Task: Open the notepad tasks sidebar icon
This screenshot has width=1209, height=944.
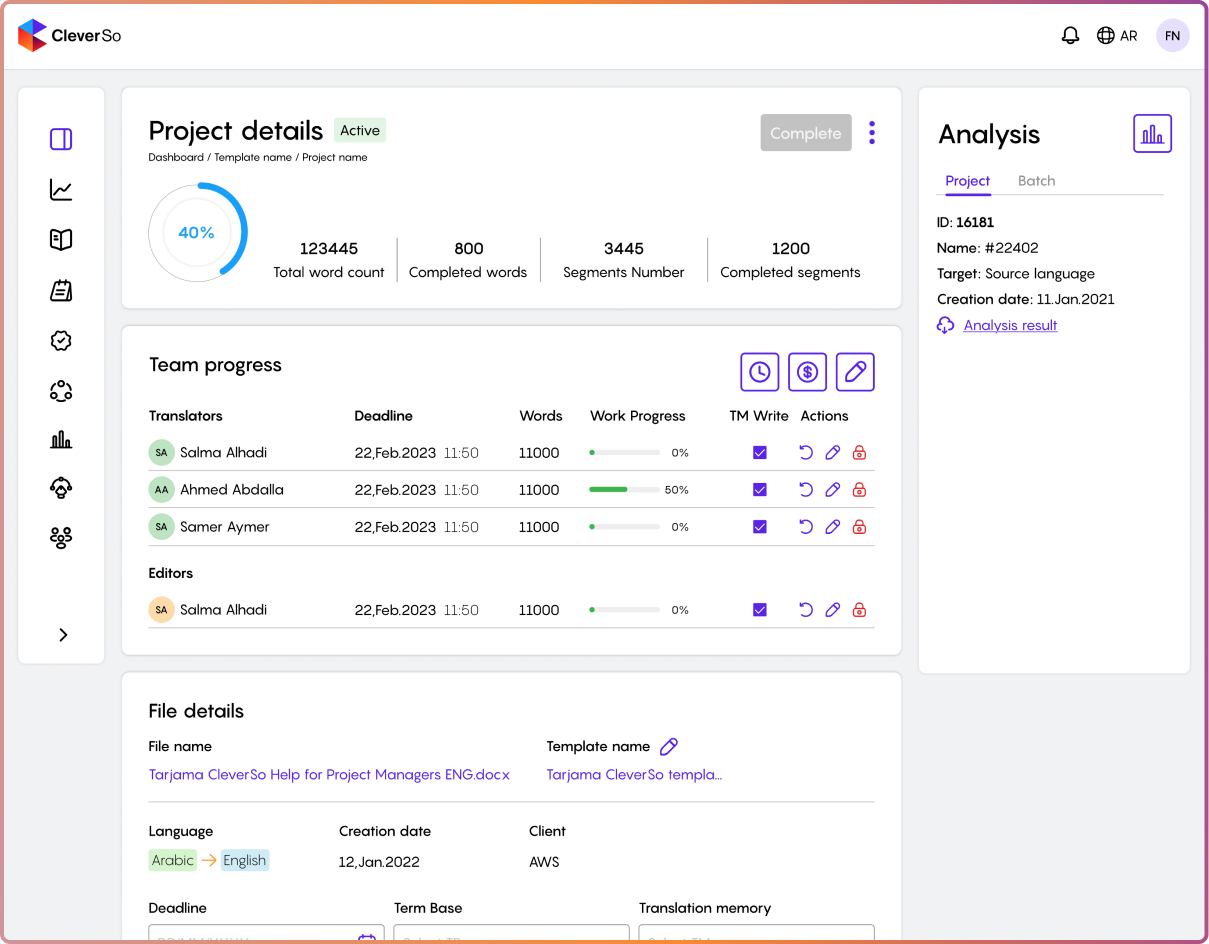Action: tap(61, 291)
